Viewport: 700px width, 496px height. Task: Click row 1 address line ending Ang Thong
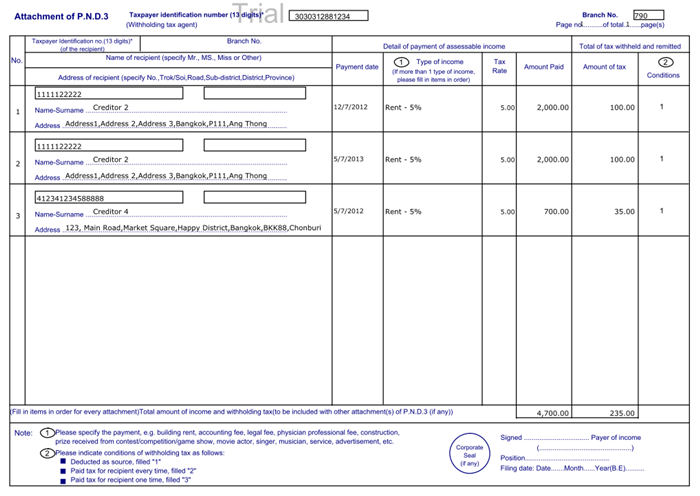pos(166,124)
